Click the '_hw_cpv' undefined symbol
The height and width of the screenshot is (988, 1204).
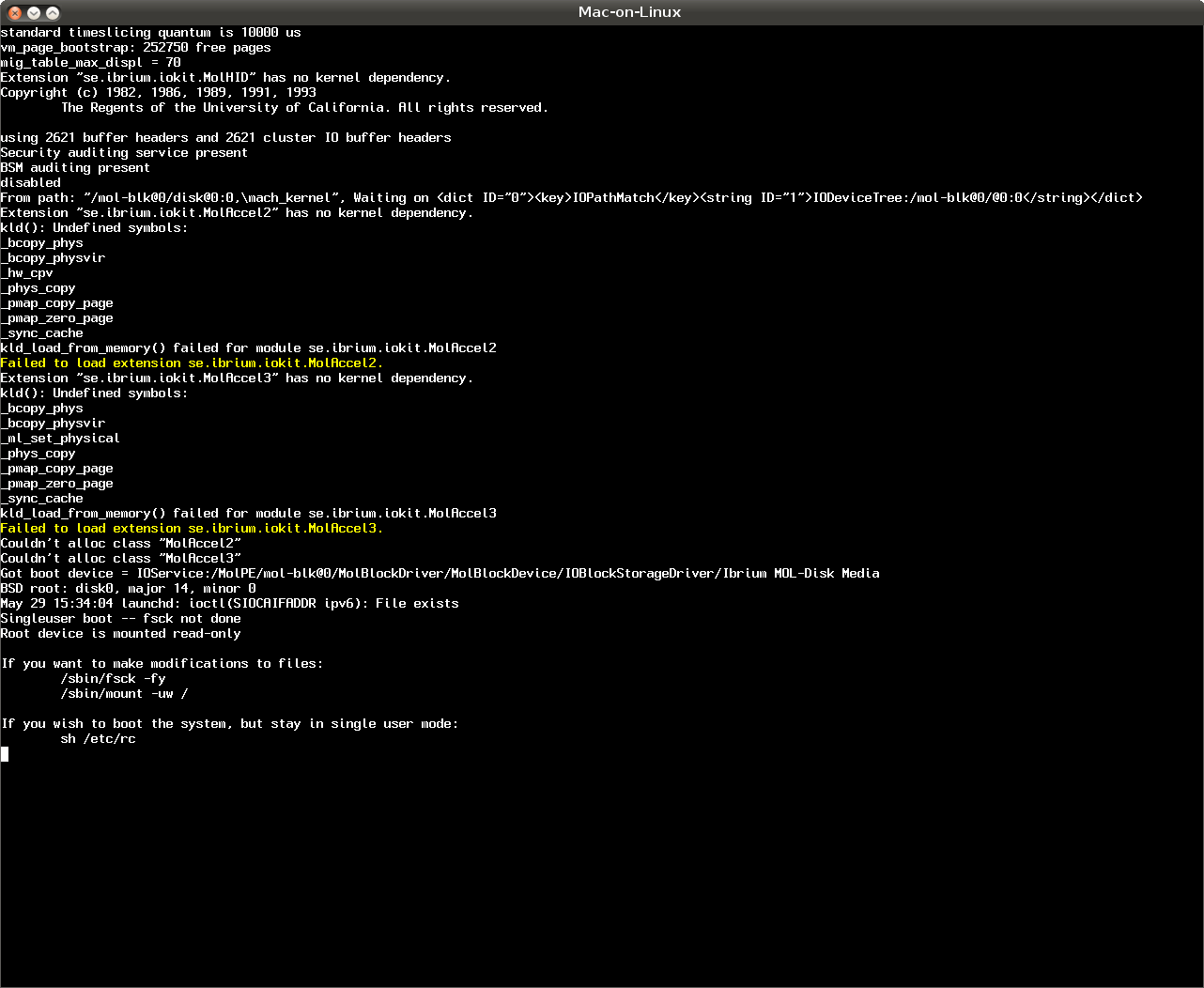pyautogui.click(x=27, y=273)
